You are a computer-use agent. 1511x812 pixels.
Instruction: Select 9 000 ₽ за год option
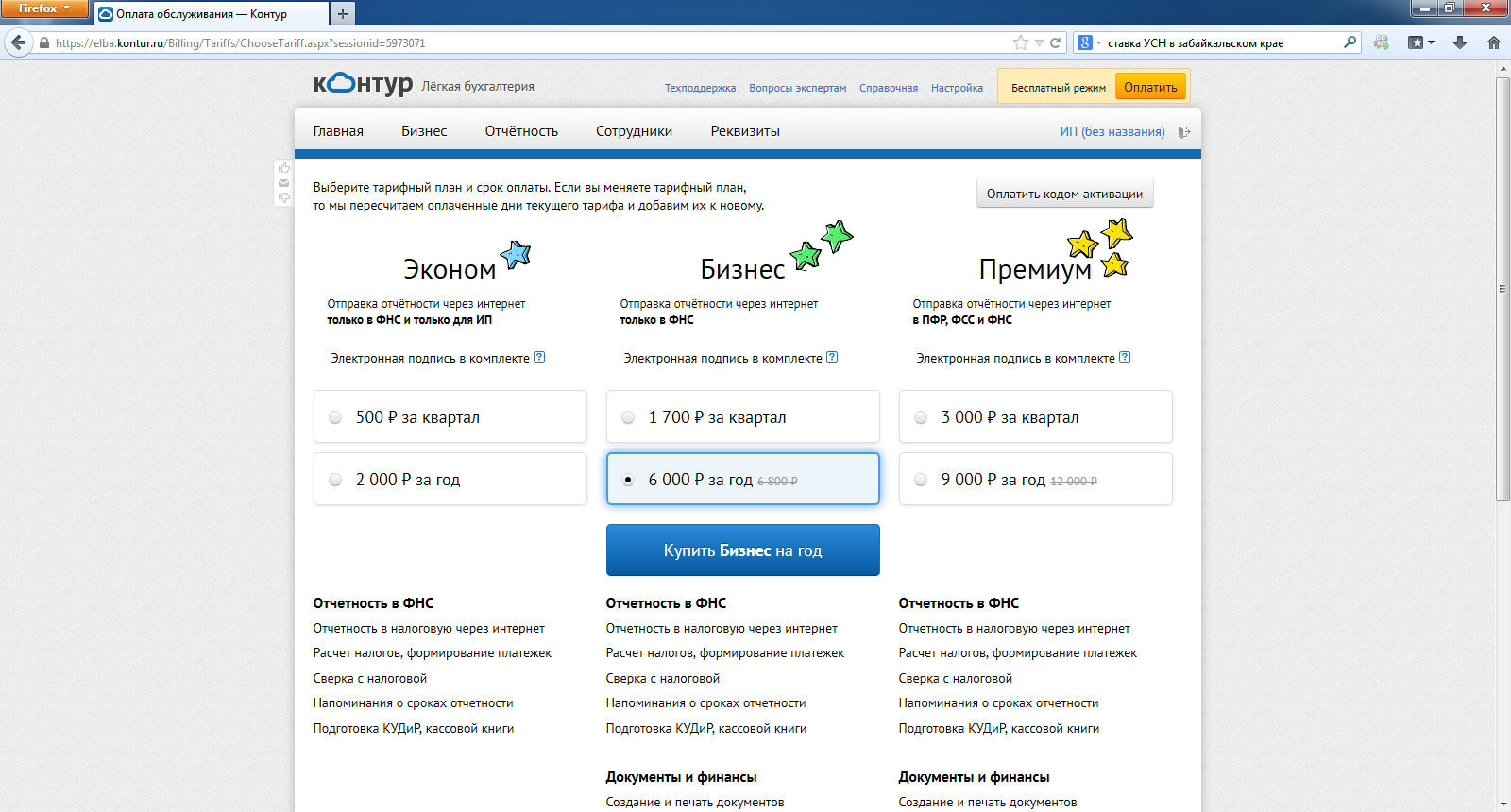point(1036,479)
